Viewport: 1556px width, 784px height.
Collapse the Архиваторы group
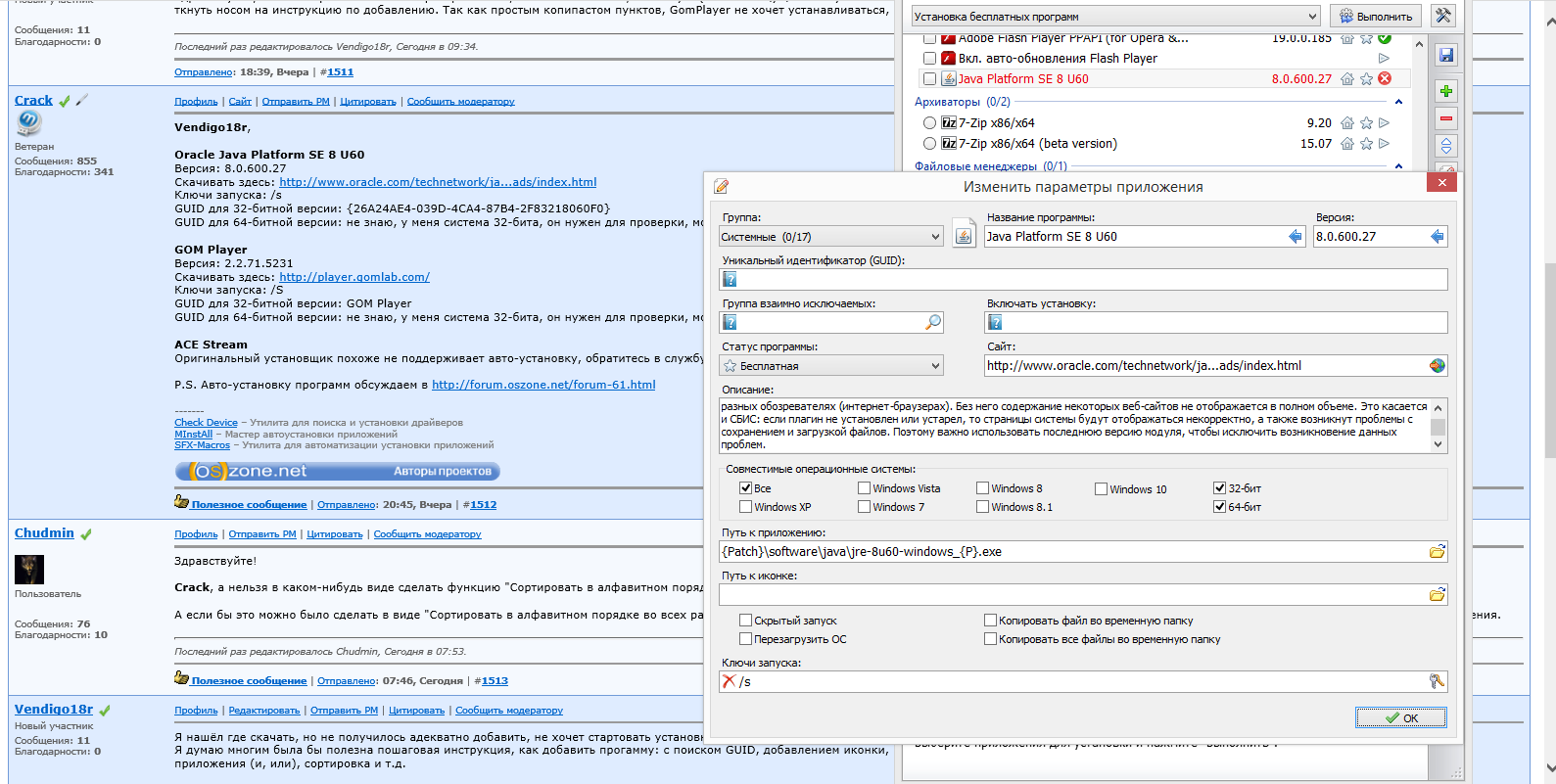[1398, 102]
